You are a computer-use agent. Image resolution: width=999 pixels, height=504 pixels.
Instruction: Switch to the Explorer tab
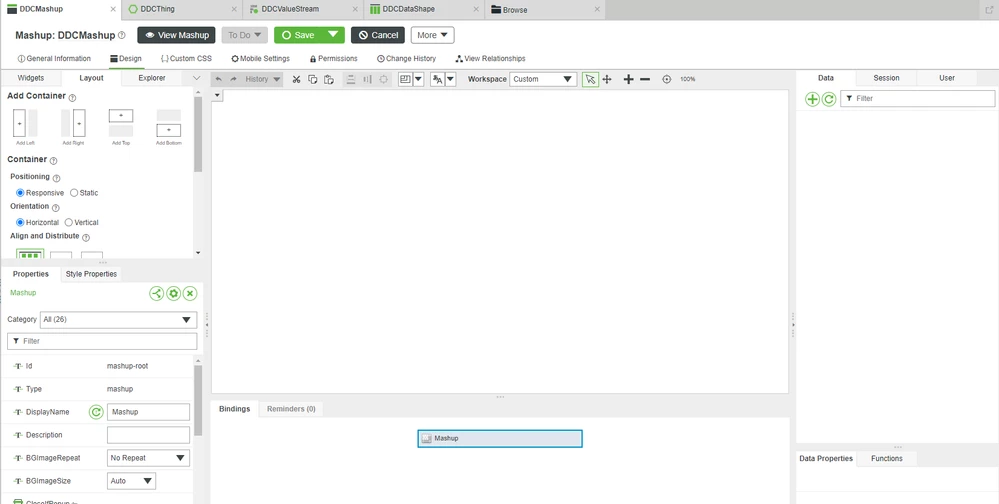click(x=152, y=78)
